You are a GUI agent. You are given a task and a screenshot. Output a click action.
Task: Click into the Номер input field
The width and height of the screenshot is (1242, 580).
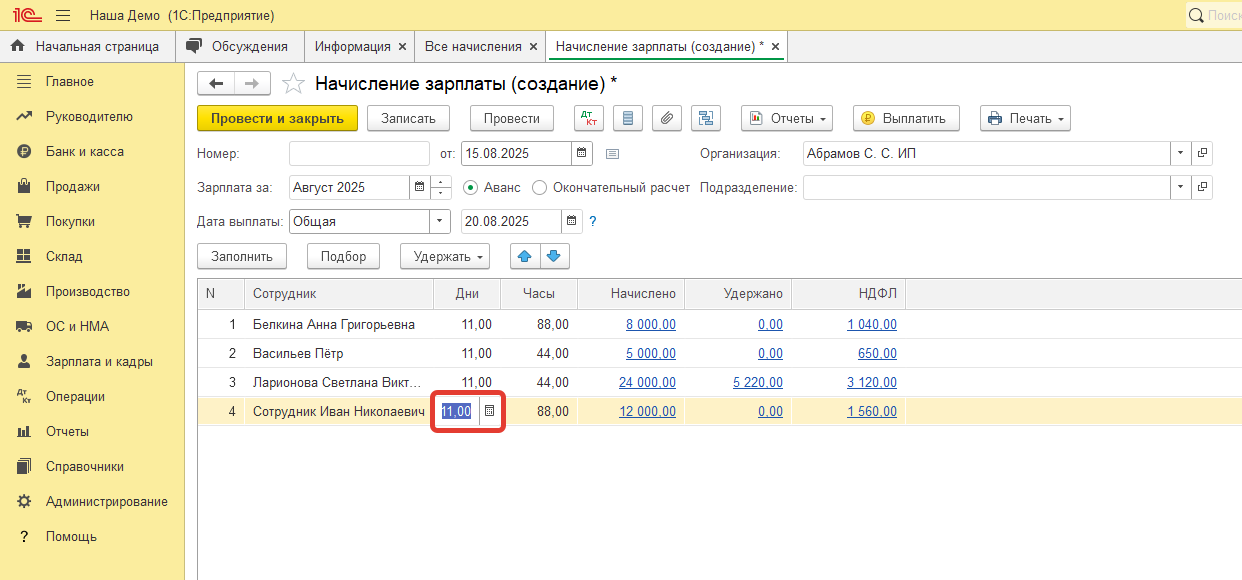[x=359, y=153]
